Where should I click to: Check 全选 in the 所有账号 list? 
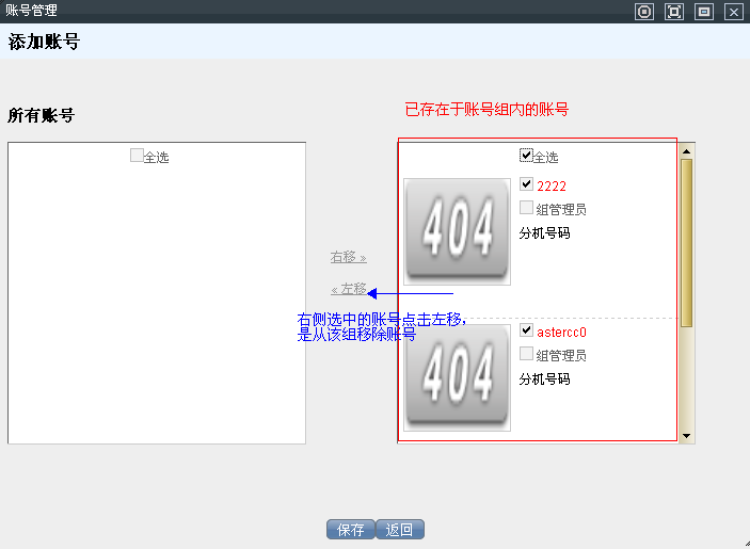click(x=137, y=155)
